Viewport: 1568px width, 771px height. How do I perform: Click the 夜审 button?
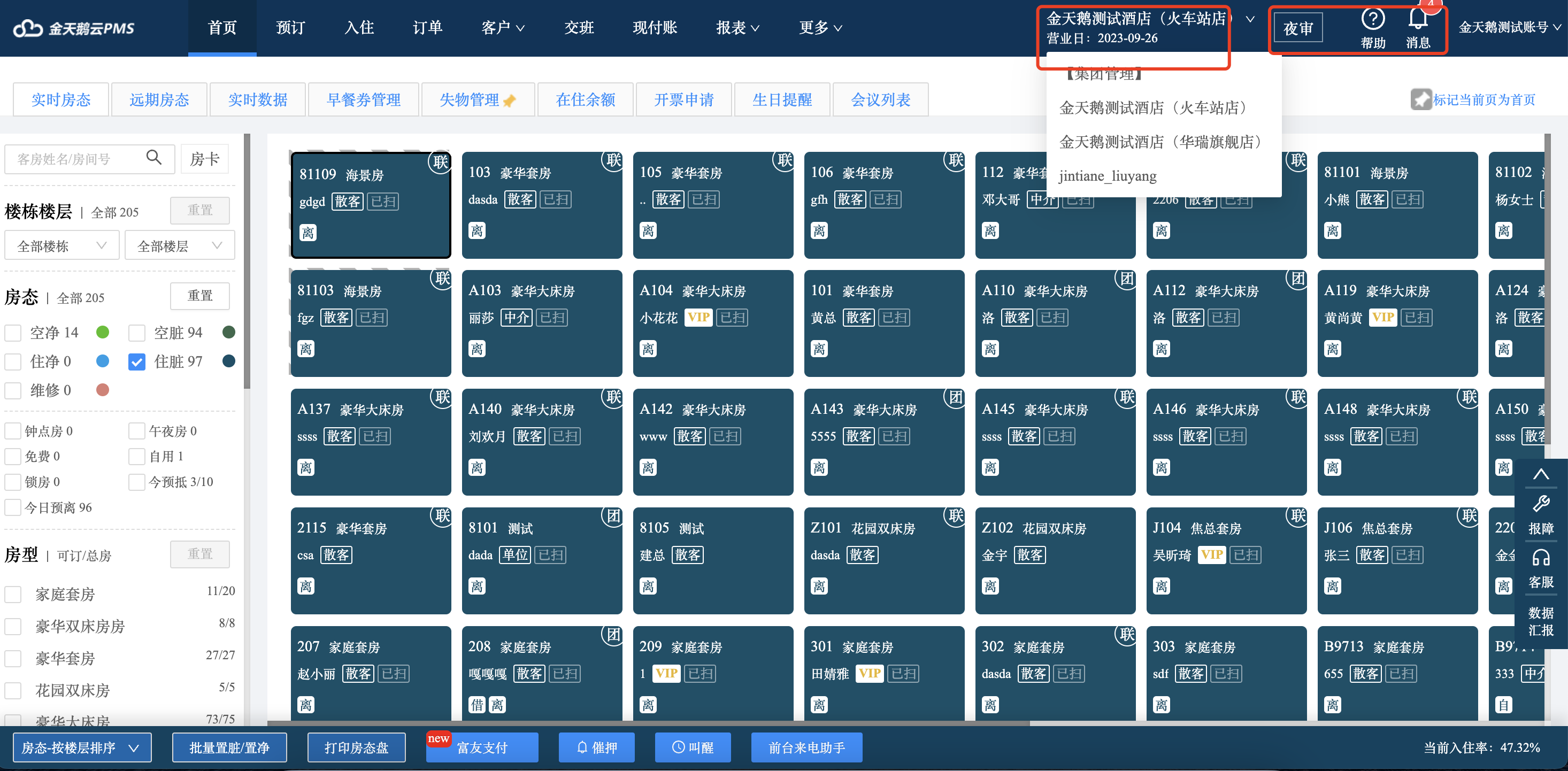pos(1298,28)
